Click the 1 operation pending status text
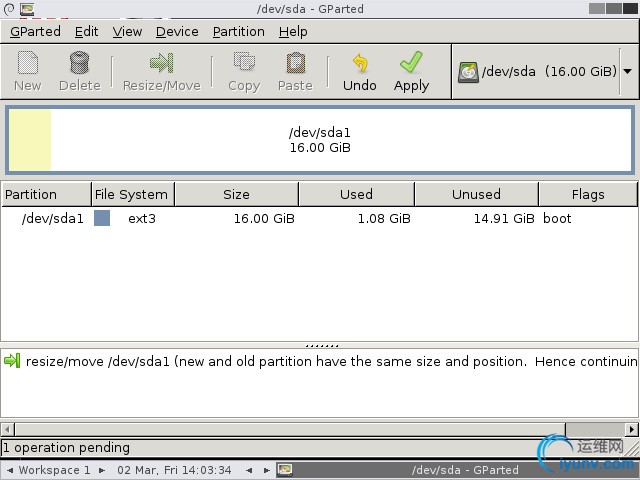Screen dimensions: 640x480 66,448
